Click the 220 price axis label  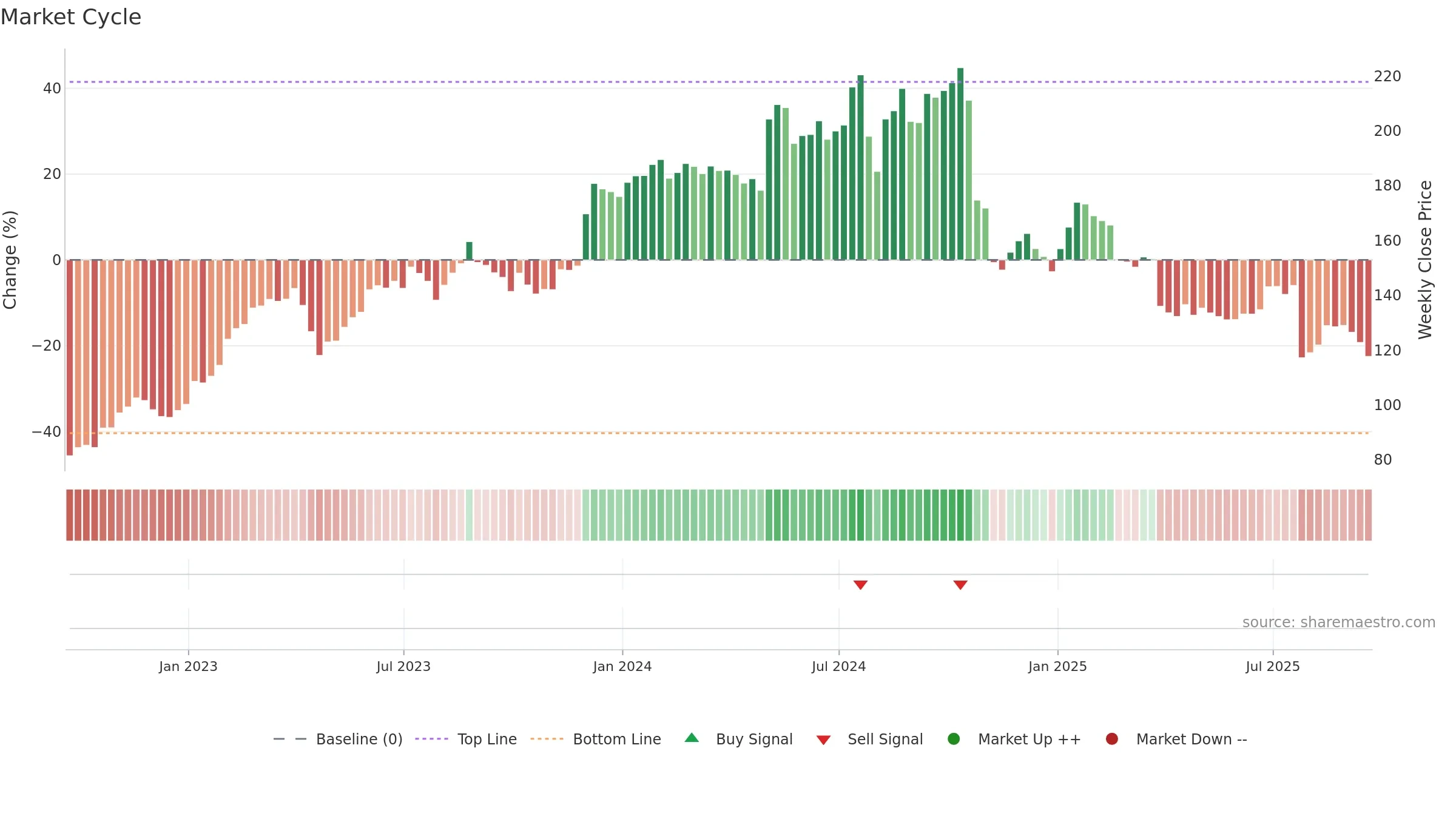(x=1387, y=76)
